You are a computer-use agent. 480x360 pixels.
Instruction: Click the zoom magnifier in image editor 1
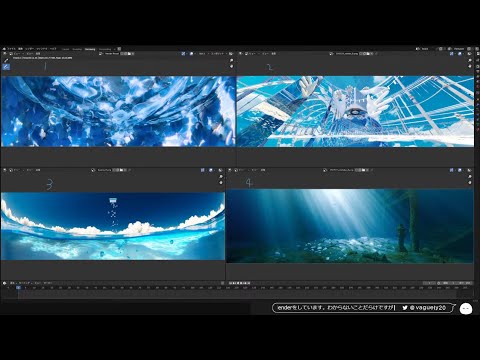232,61
